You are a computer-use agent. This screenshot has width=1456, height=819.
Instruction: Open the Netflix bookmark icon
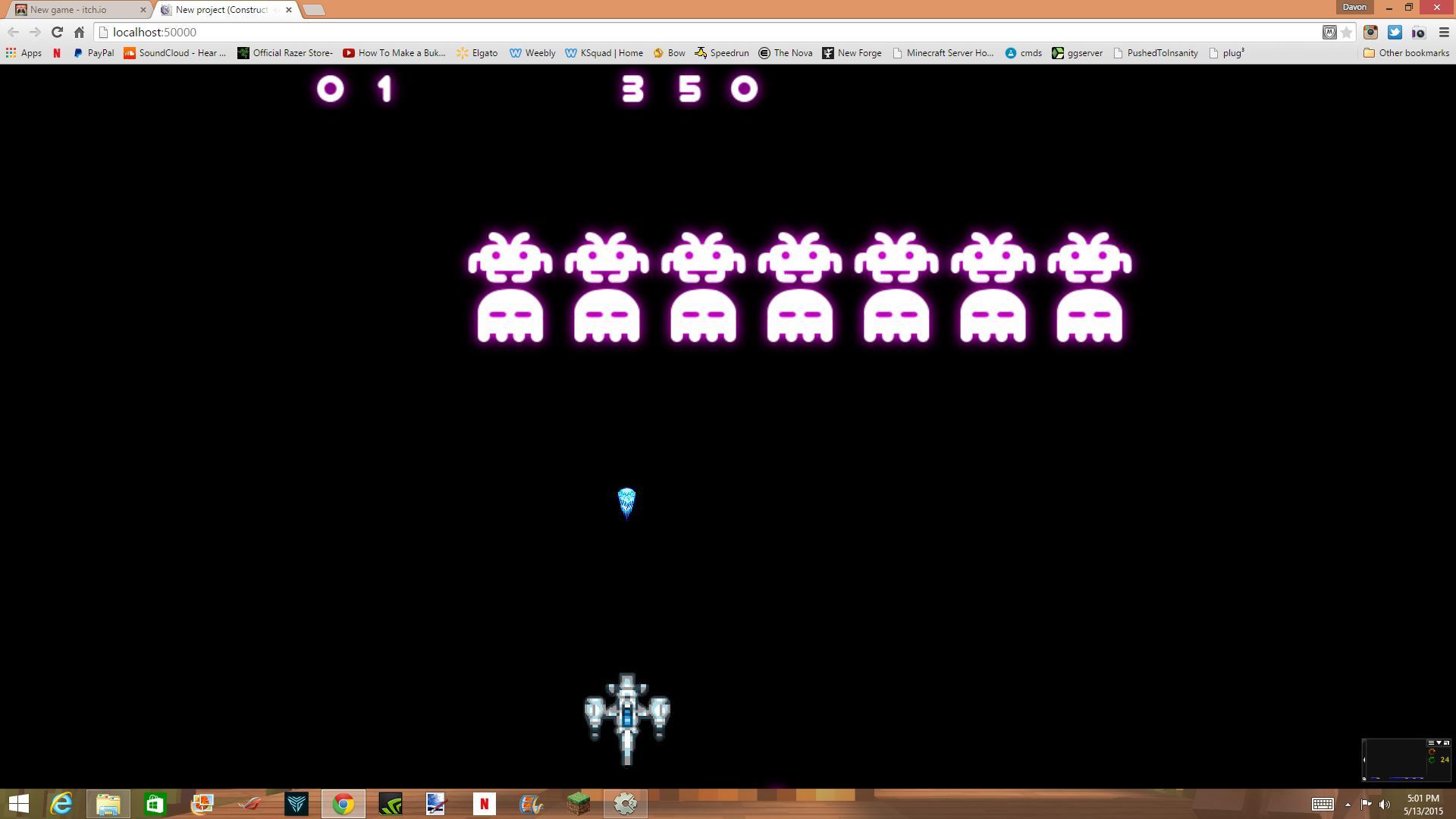point(57,53)
